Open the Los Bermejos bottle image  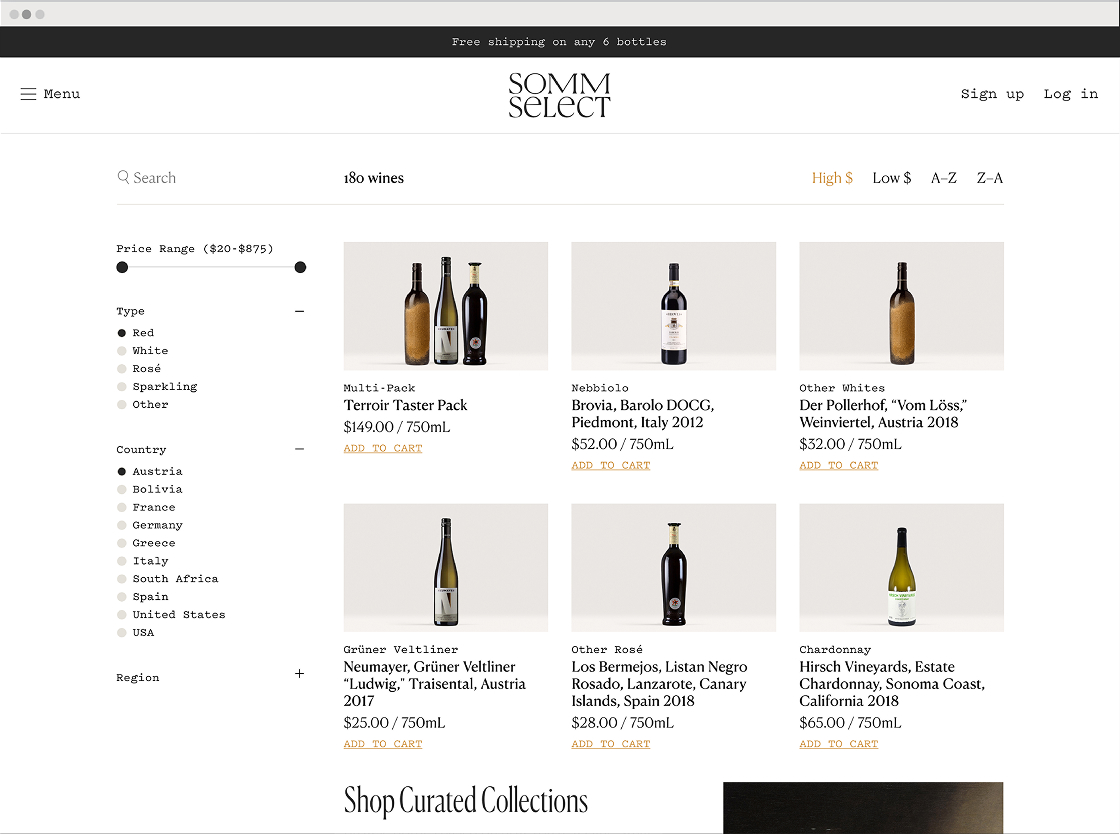pyautogui.click(x=674, y=568)
